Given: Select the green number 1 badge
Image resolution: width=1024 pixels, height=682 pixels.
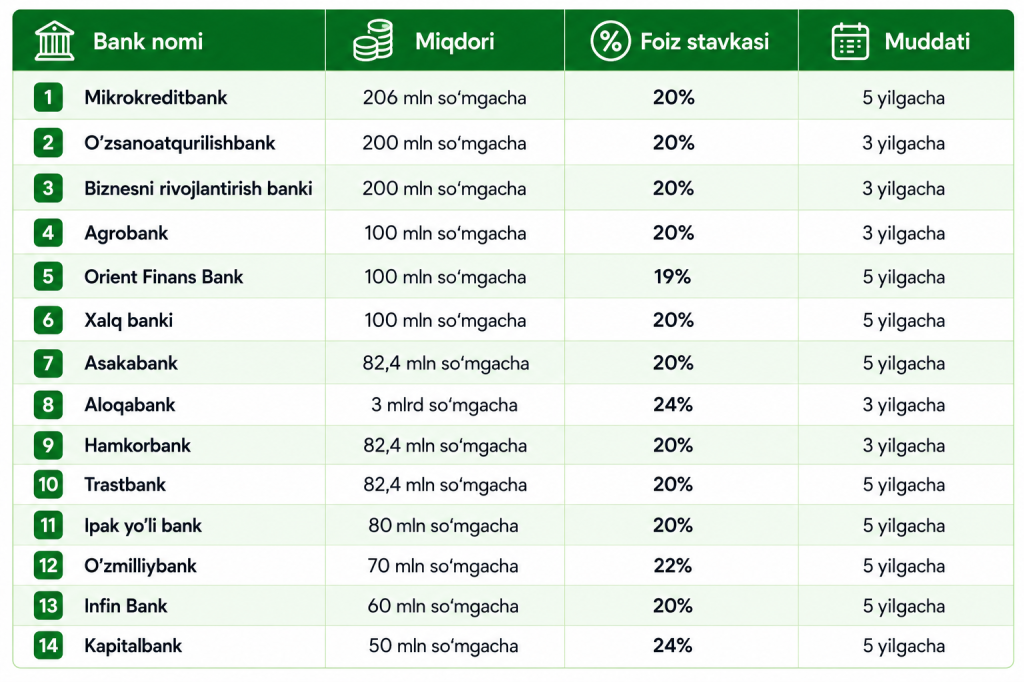Looking at the screenshot, I should [48, 97].
